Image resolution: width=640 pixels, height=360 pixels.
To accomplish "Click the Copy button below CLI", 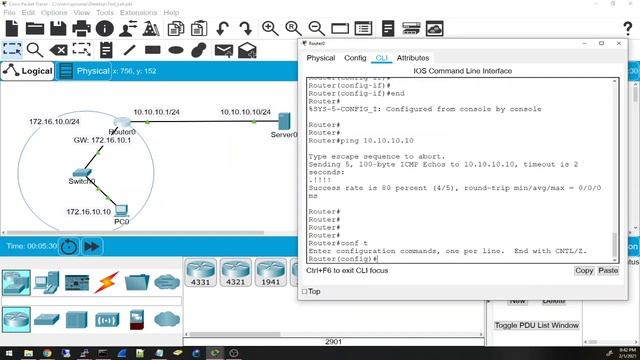I will pos(584,271).
